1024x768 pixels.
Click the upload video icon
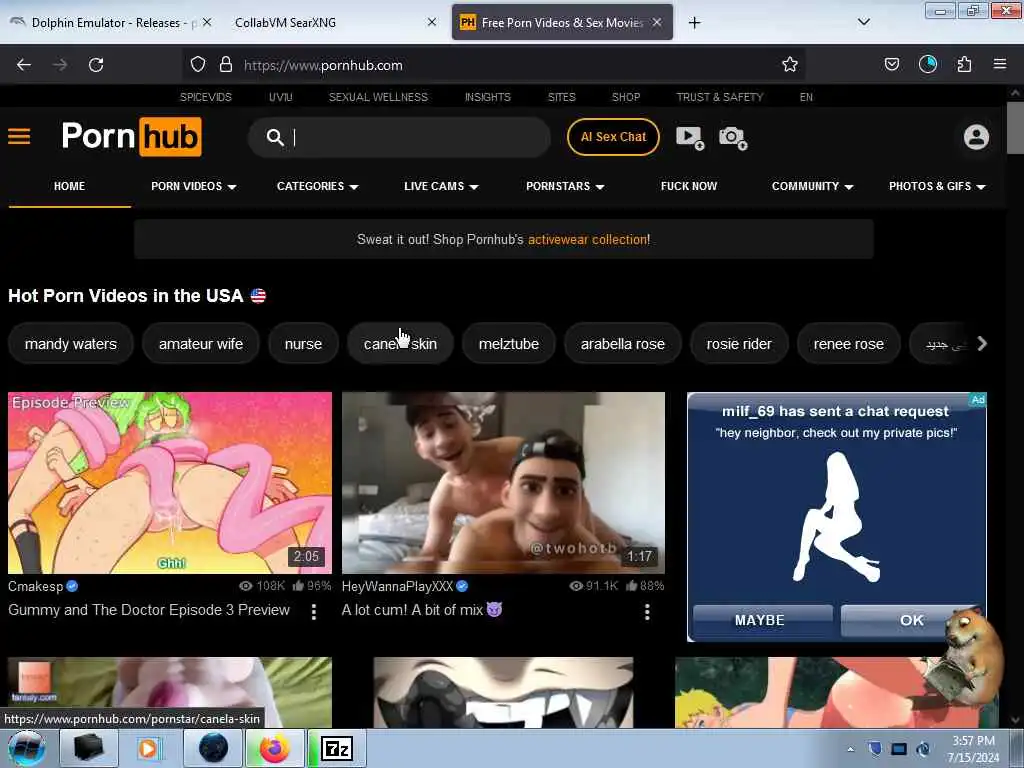tap(690, 137)
